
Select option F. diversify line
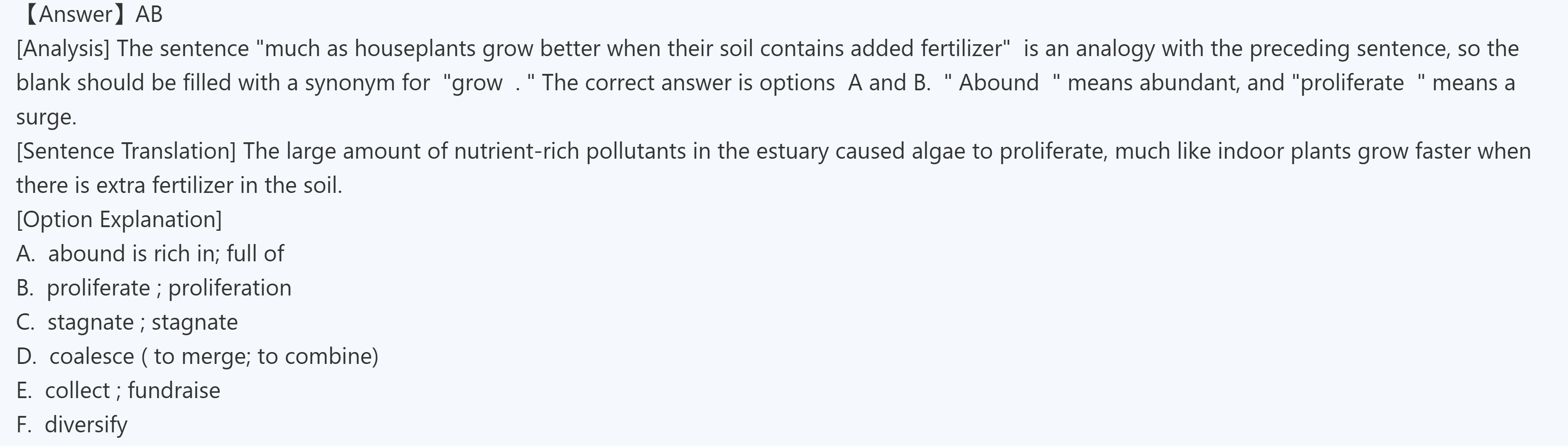tap(72, 424)
